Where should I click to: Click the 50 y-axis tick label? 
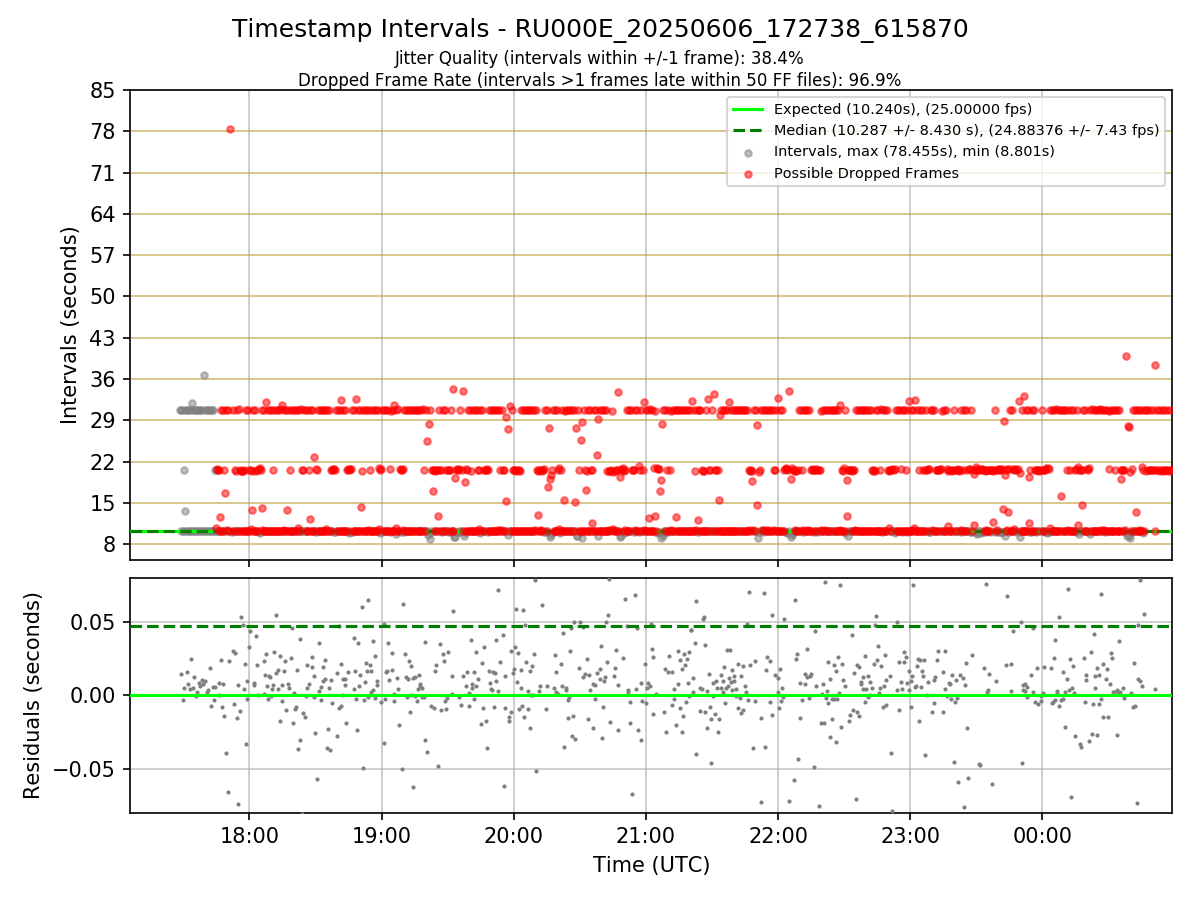(x=102, y=296)
